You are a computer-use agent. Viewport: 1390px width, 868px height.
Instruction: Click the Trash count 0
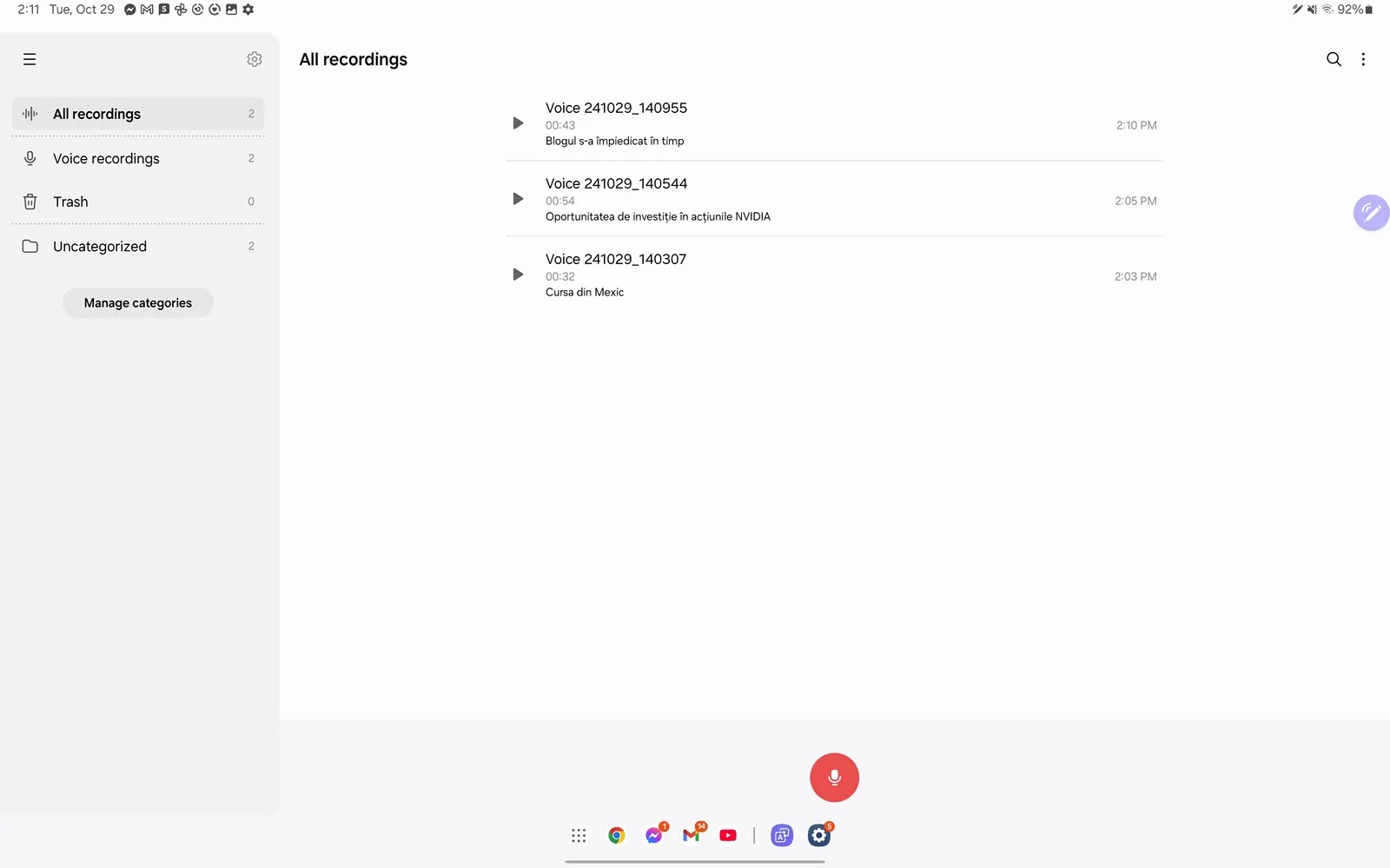click(251, 202)
